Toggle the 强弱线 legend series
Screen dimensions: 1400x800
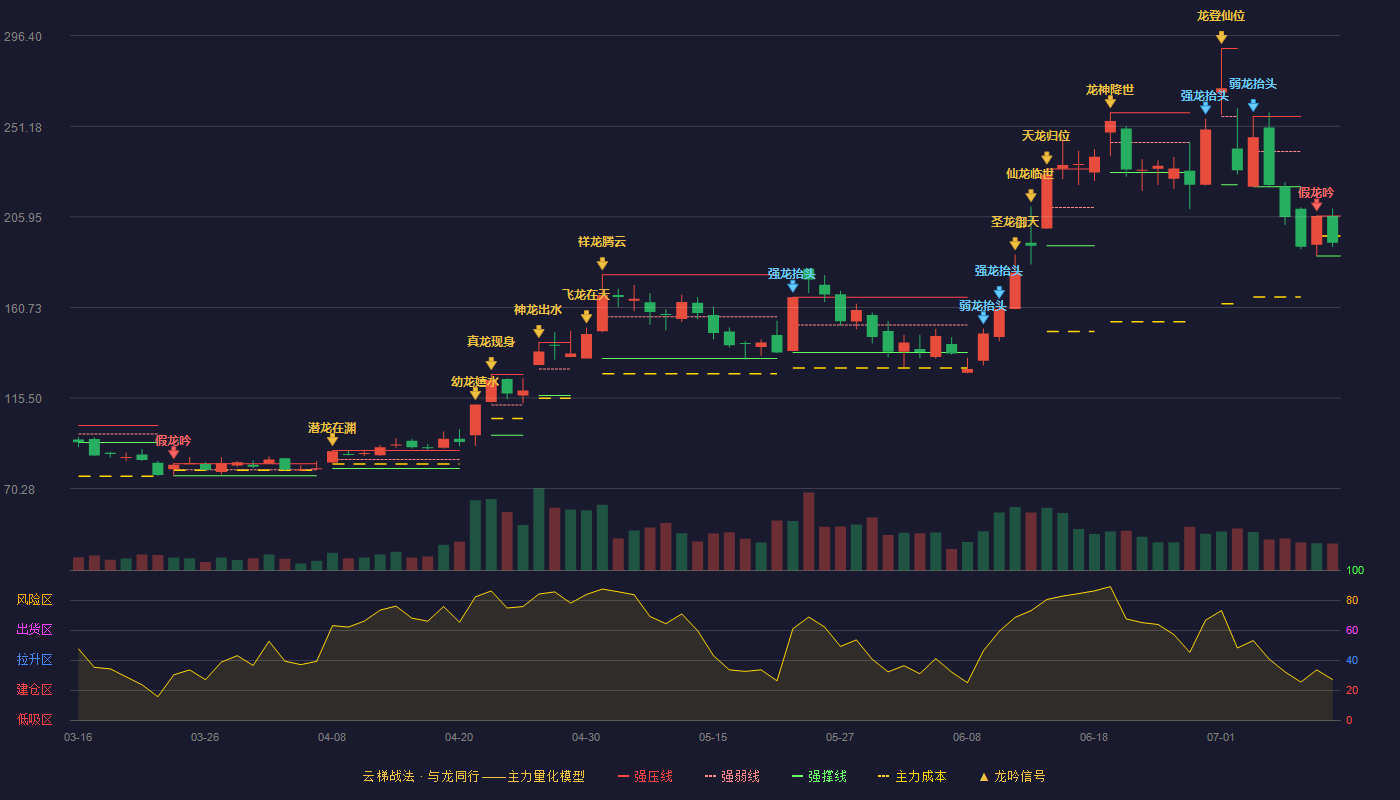click(x=733, y=776)
